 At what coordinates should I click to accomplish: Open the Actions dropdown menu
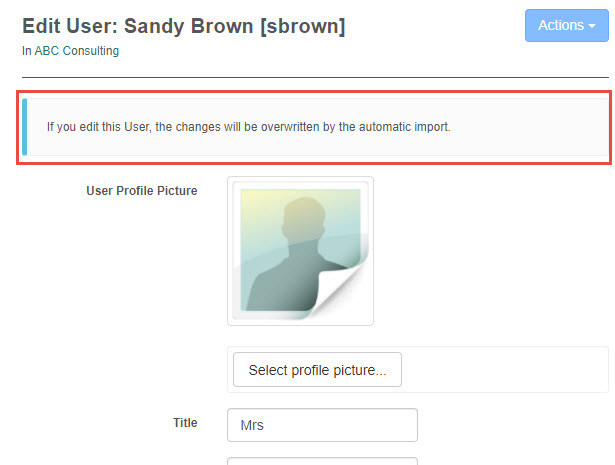tap(566, 26)
